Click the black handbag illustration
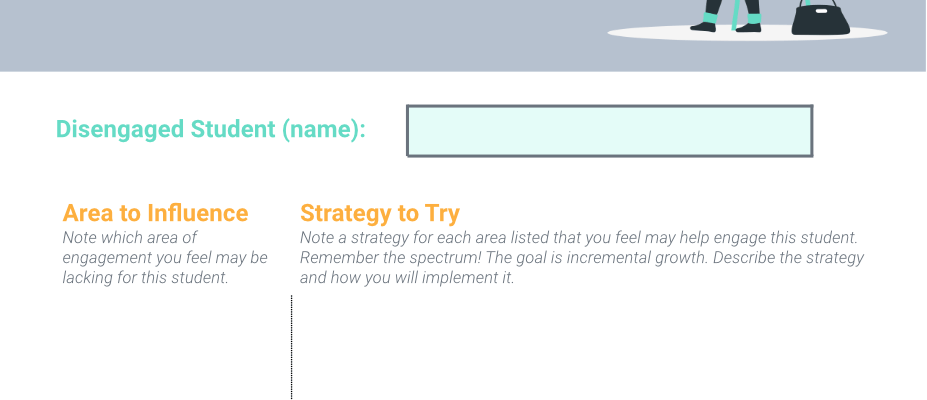The width and height of the screenshot is (927, 400). (x=820, y=18)
